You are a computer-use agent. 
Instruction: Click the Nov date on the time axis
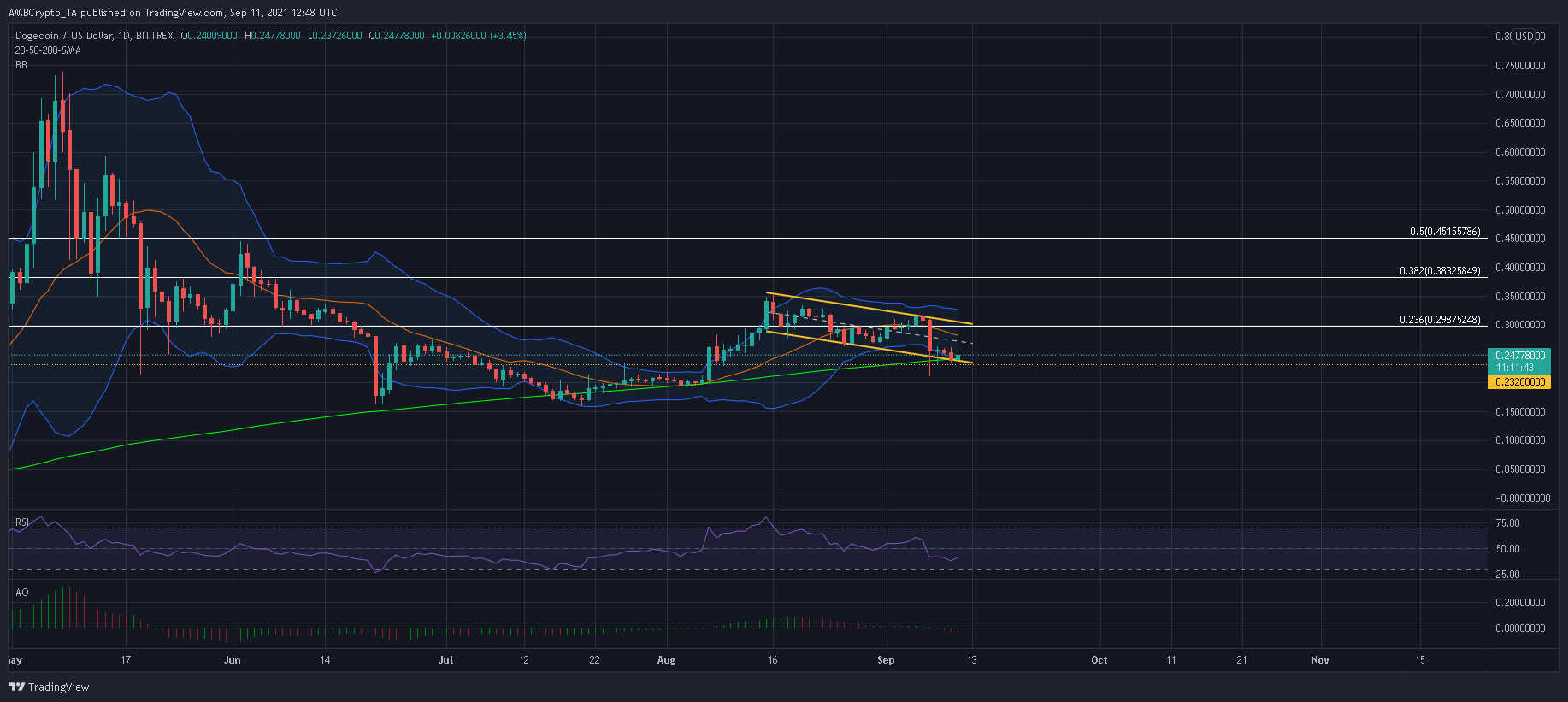1320,660
